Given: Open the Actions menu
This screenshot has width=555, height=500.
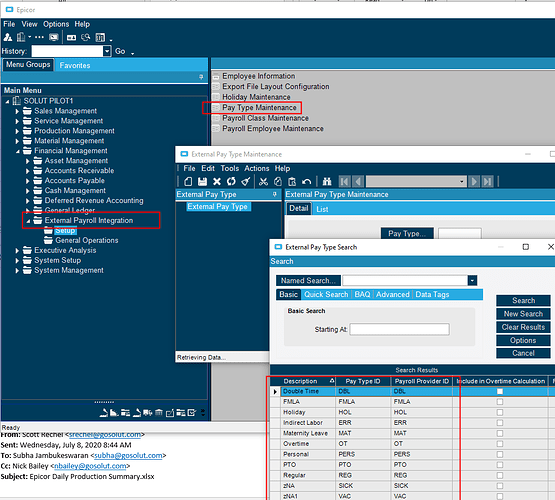Looking at the screenshot, I should (x=257, y=168).
